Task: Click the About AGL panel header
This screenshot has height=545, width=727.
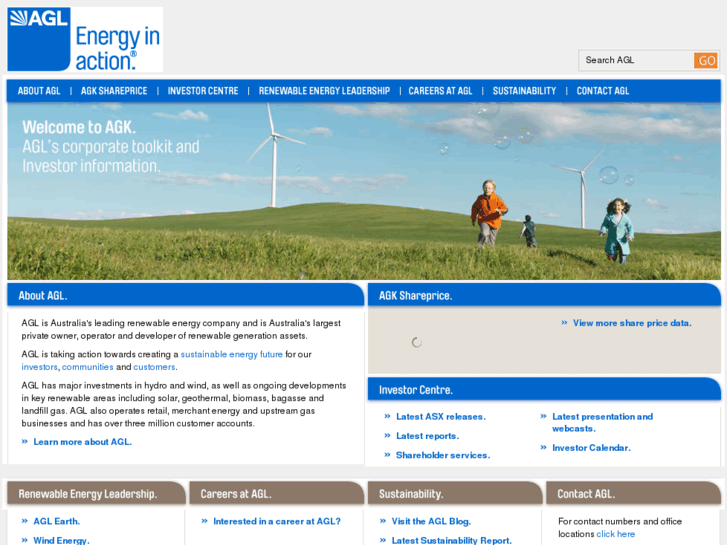Action: [x=185, y=295]
